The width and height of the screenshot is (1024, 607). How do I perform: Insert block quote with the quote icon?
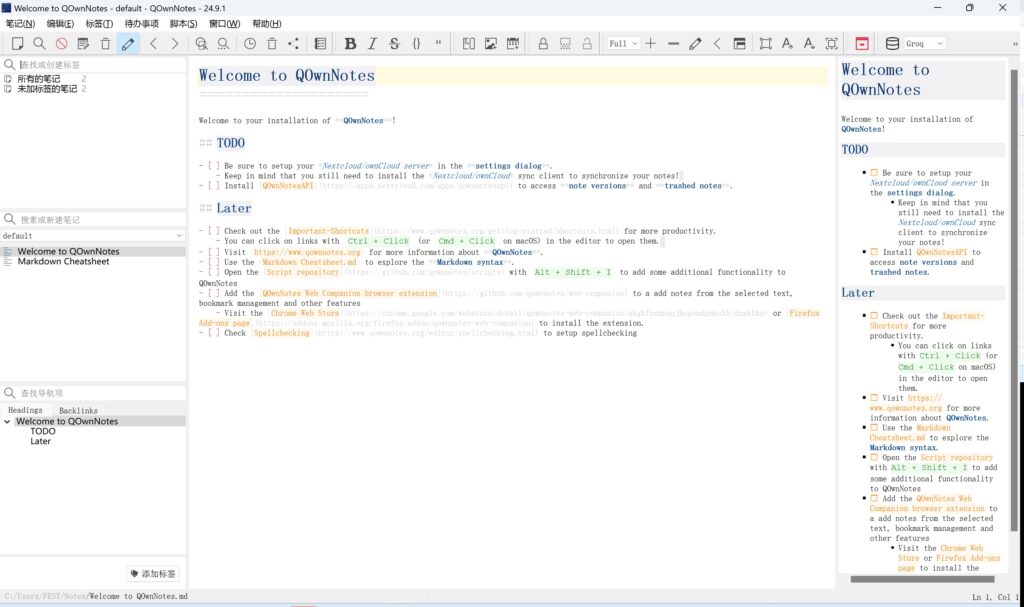click(438, 44)
